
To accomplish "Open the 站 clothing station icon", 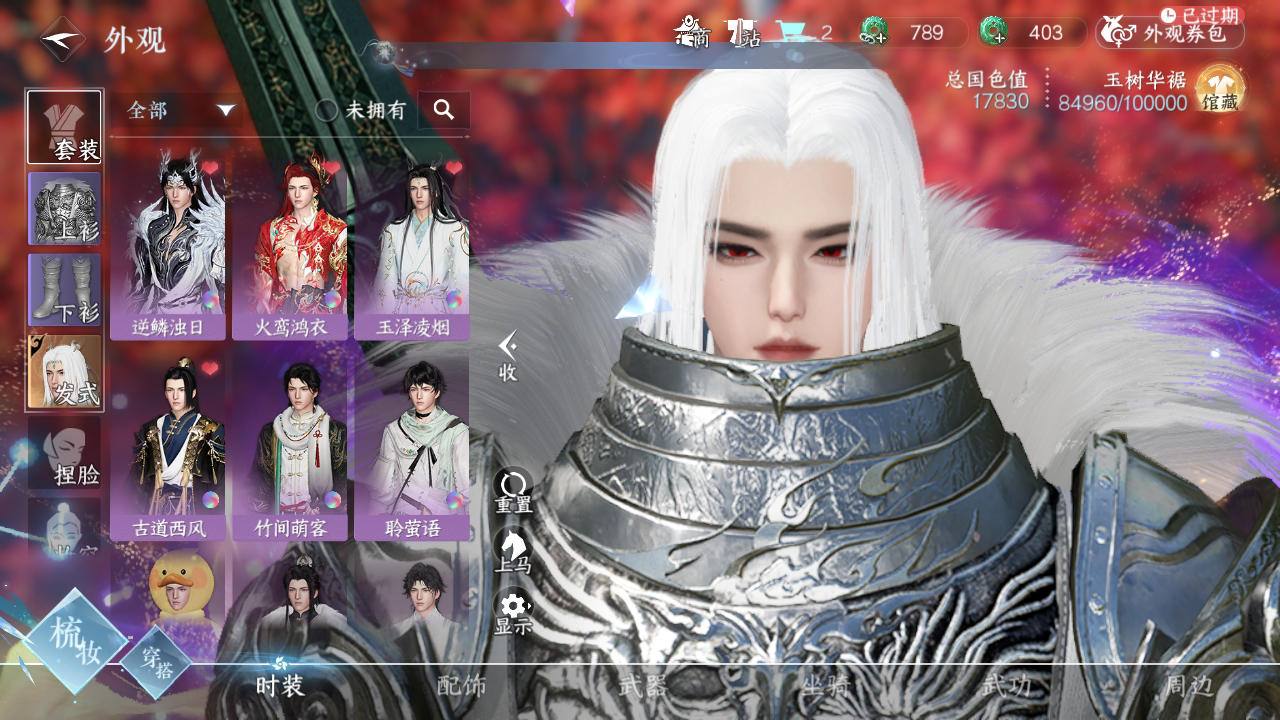I will point(743,32).
